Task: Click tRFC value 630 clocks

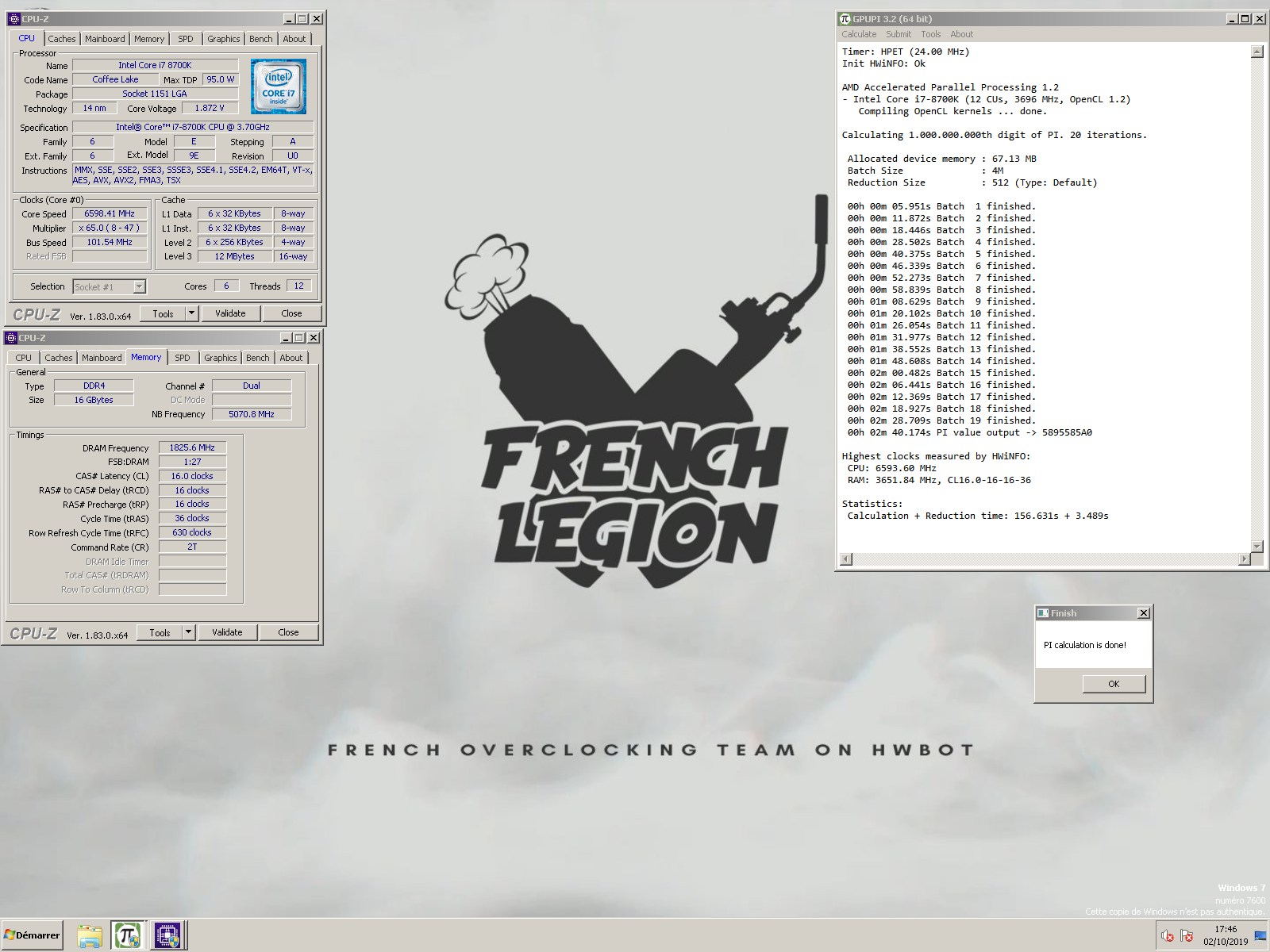Action: tap(192, 532)
